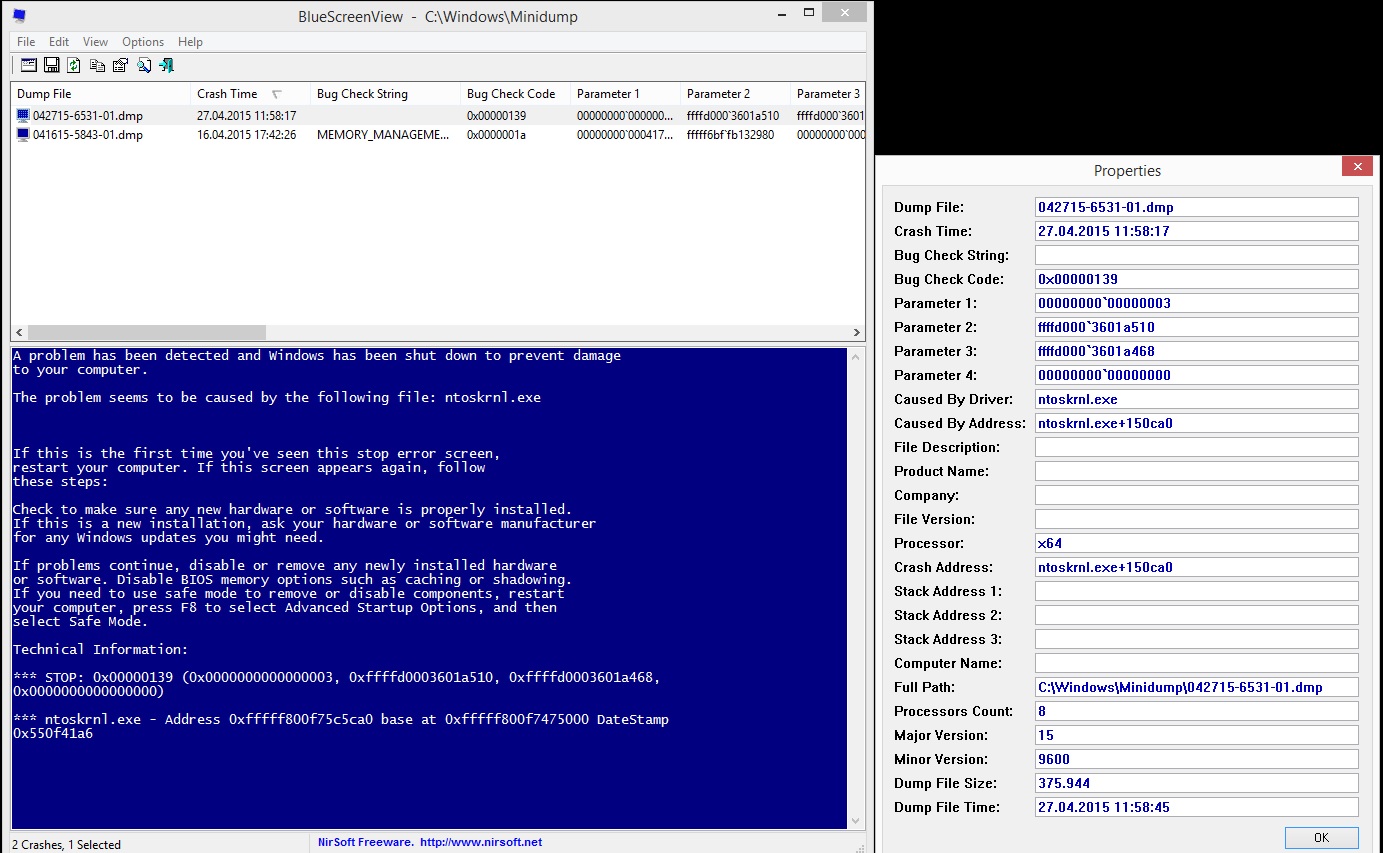Viewport: 1383px width, 853px height.
Task: Click crash time 16.04.2015 17:42:26
Action: [x=246, y=135]
